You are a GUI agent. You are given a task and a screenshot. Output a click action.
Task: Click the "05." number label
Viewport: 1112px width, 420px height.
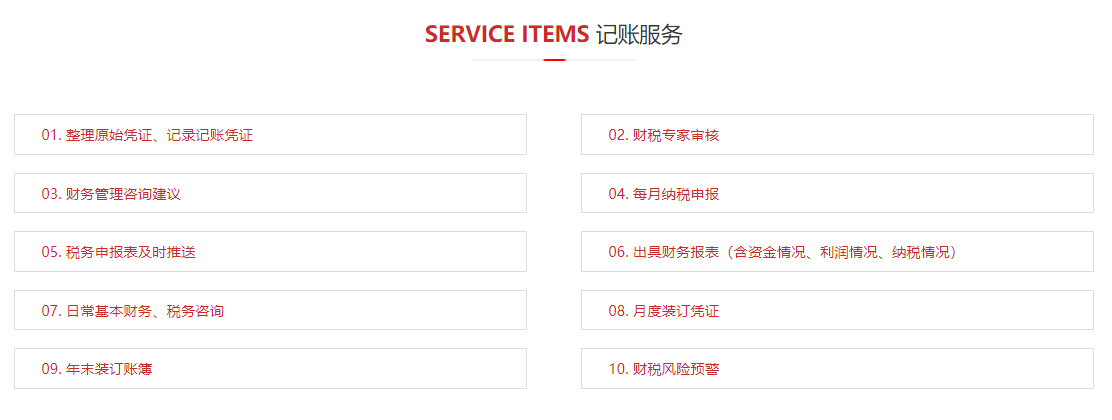(x=51, y=252)
